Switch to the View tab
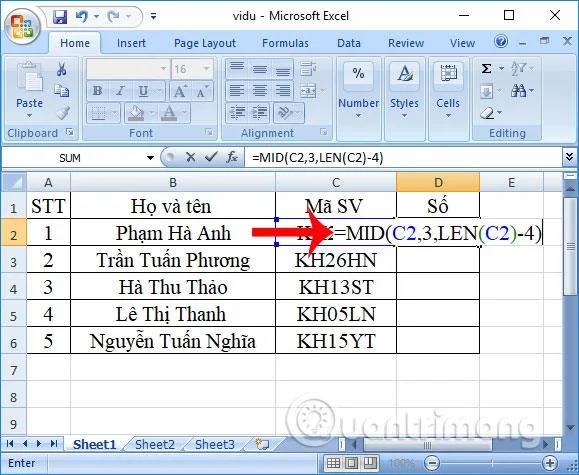This screenshot has width=579, height=475. pos(462,43)
